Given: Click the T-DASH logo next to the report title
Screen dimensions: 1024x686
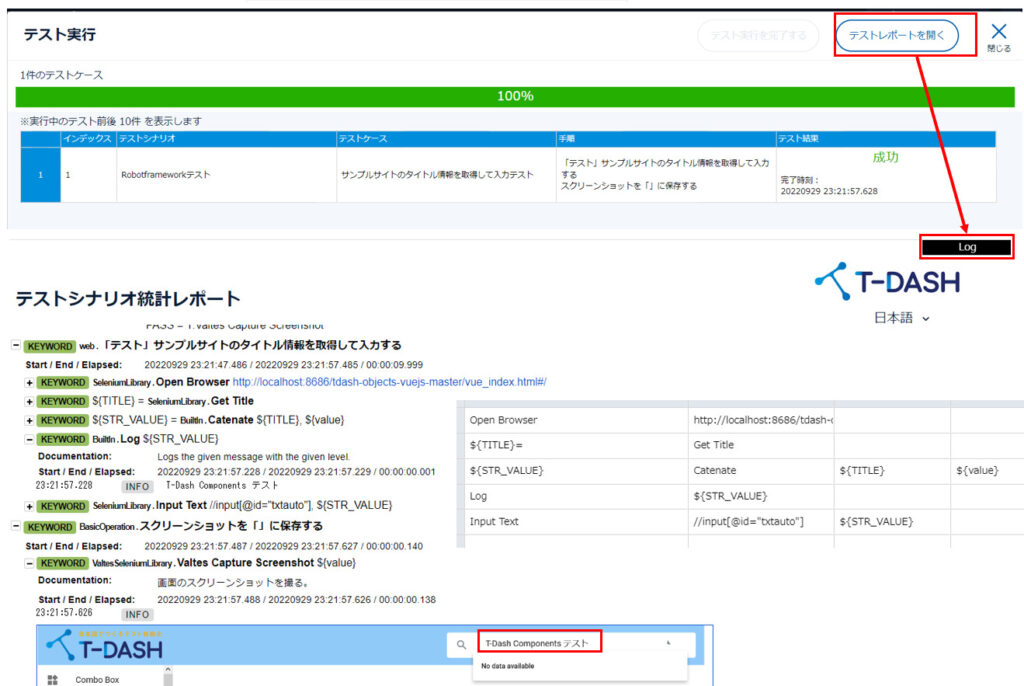Looking at the screenshot, I should [887, 282].
